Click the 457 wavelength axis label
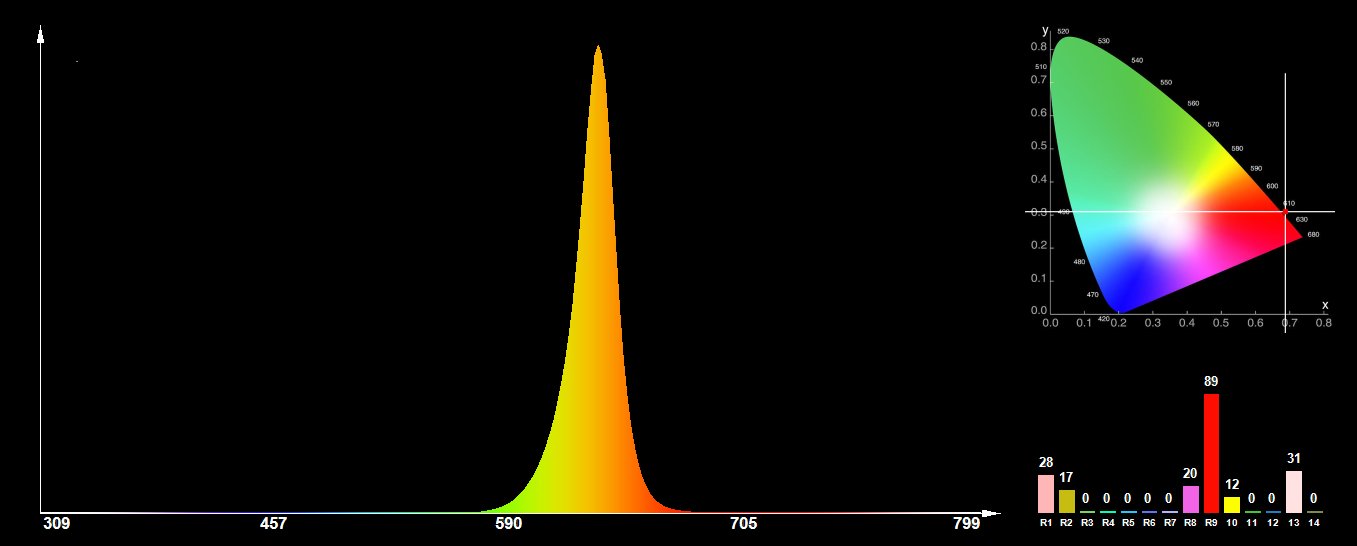Screen dimensions: 1357x546 pyautogui.click(x=273, y=524)
